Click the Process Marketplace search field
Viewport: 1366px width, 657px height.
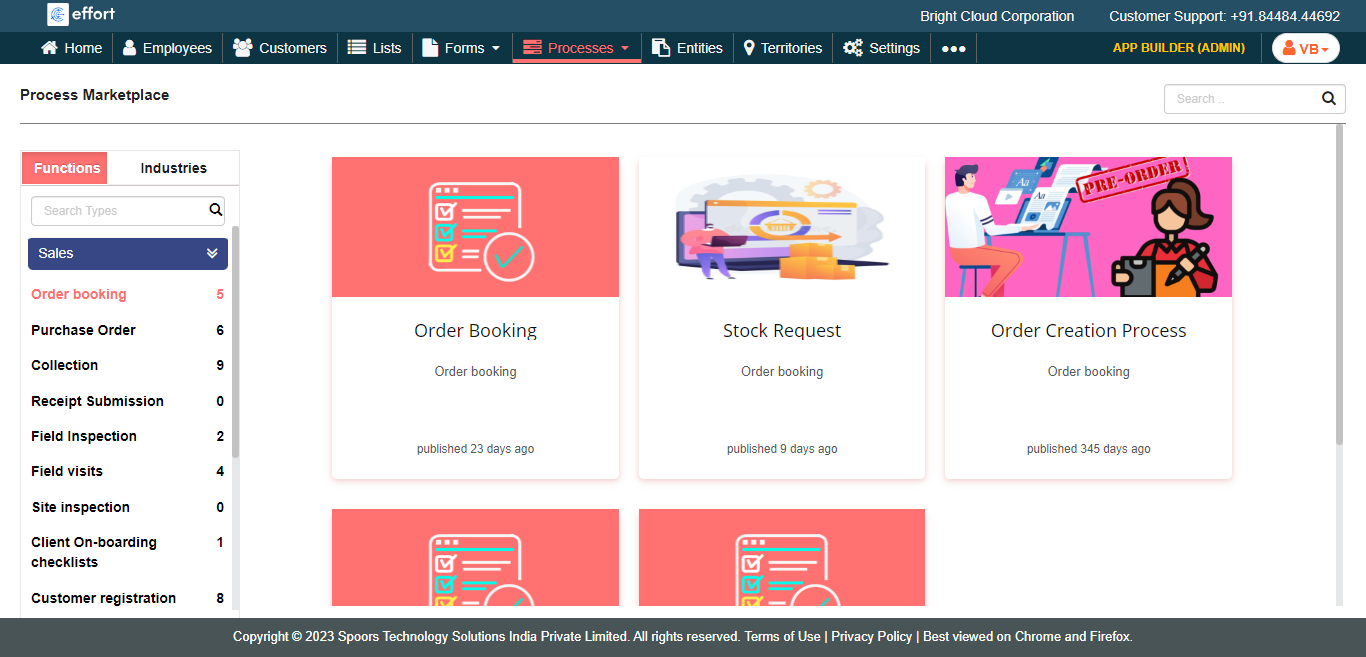point(1240,99)
